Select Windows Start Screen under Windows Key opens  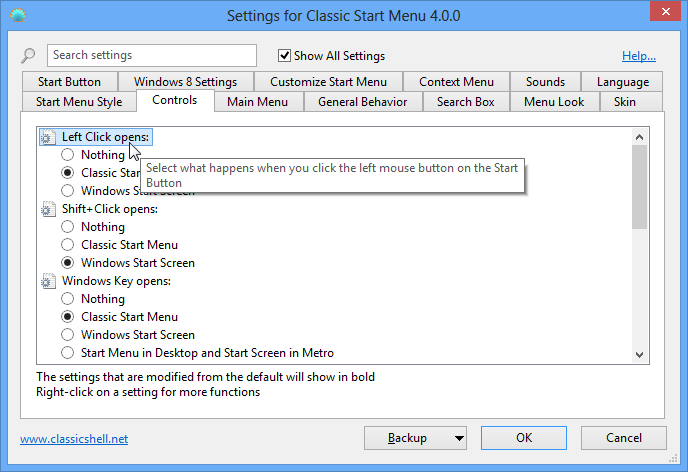click(x=68, y=335)
